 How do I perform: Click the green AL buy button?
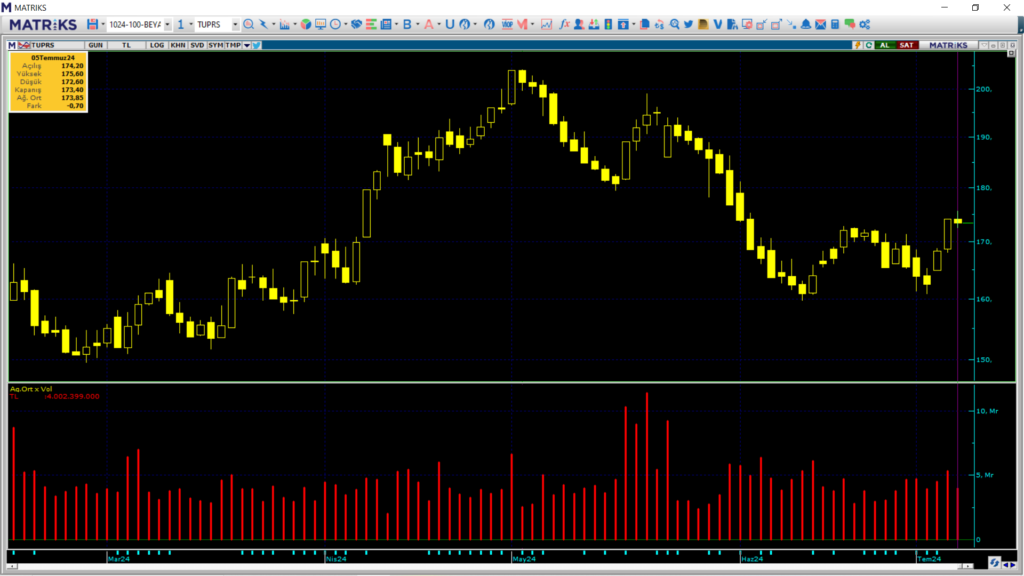coord(885,45)
